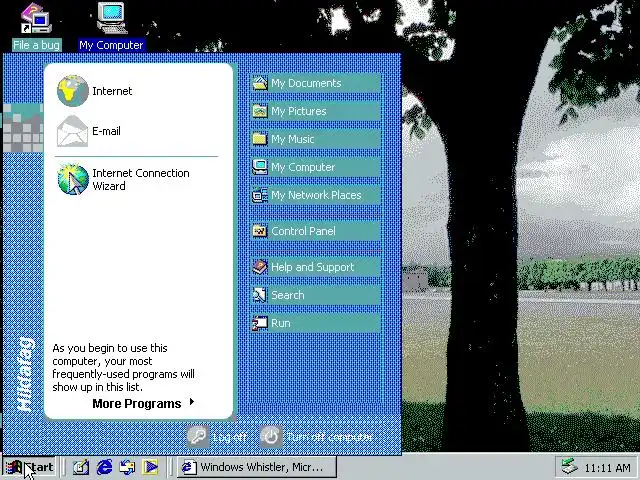Open E-mail from the Start menu

[x=137, y=131]
